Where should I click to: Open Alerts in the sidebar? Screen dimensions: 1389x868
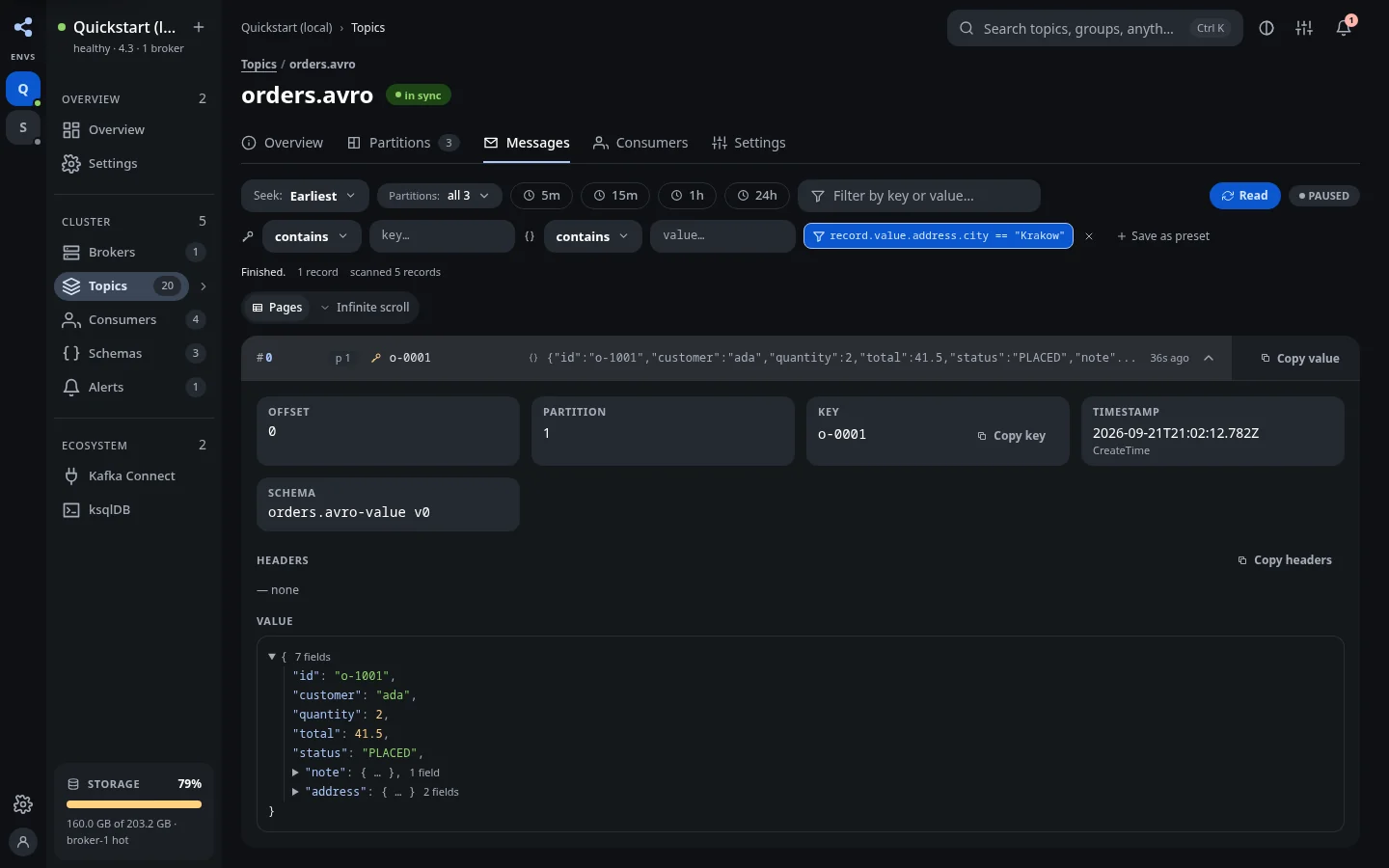(x=134, y=387)
